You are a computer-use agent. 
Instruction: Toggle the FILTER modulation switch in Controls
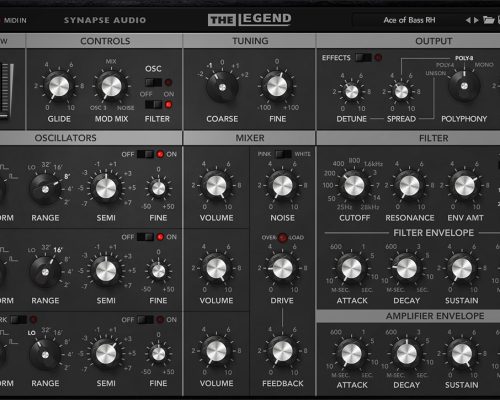[x=154, y=105]
